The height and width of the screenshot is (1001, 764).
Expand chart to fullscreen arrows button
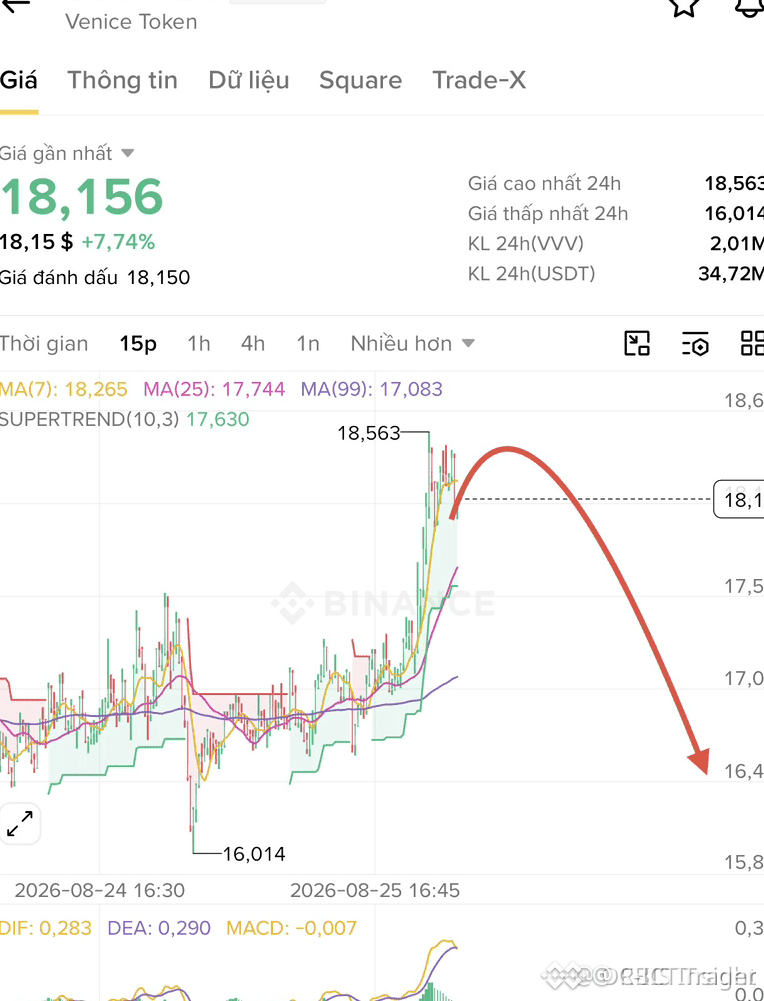pyautogui.click(x=20, y=824)
